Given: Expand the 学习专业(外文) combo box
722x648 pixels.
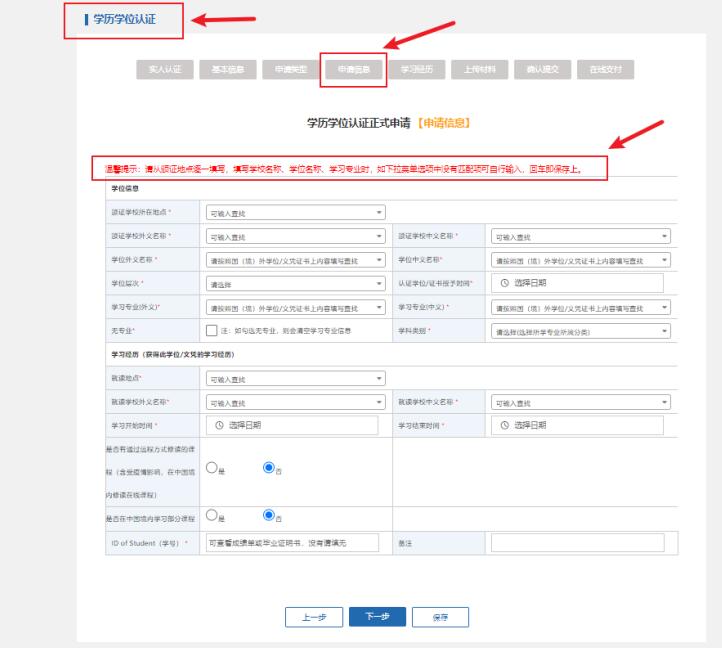Looking at the screenshot, I should click(x=296, y=308).
